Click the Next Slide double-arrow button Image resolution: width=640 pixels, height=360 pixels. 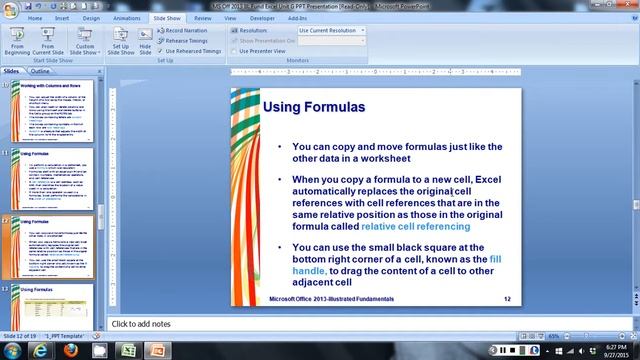[636, 303]
